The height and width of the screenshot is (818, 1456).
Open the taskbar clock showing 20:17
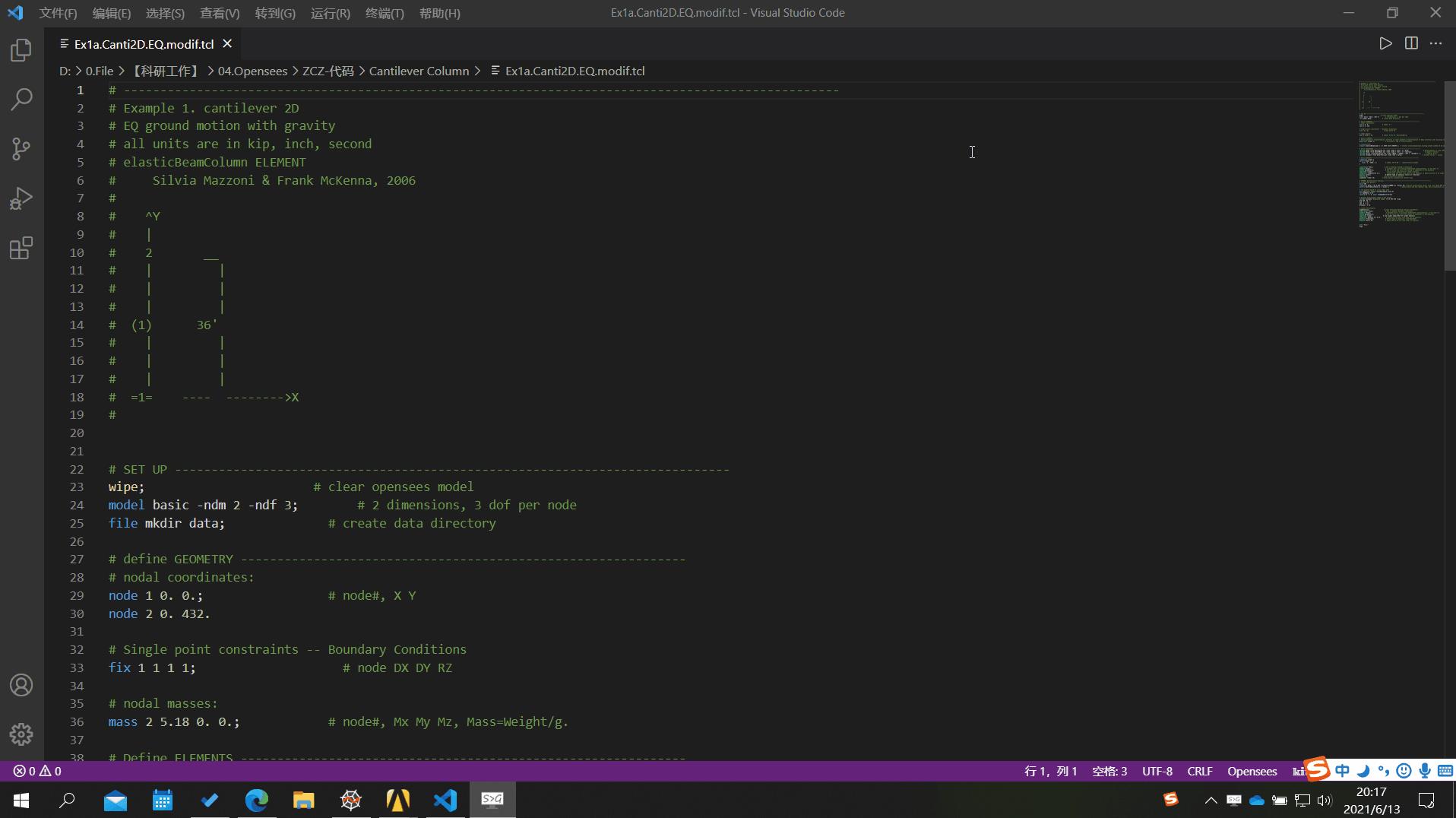click(x=1372, y=800)
